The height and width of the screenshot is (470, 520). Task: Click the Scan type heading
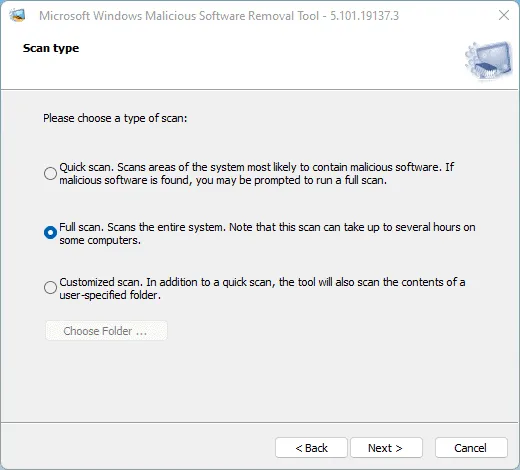[51, 48]
